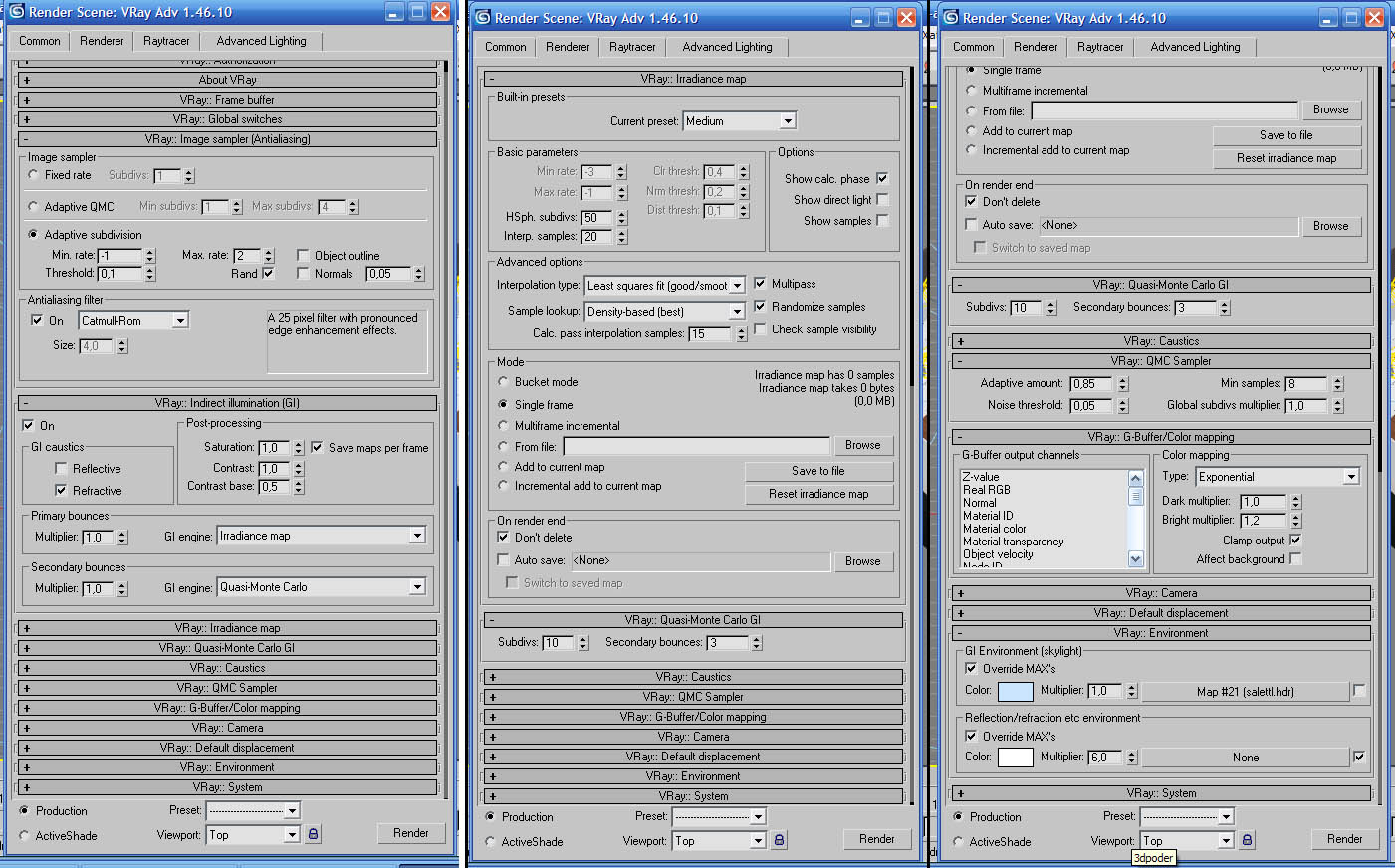The height and width of the screenshot is (868, 1395).
Task: Open Raytracer tab in the middle window
Action: [x=632, y=47]
